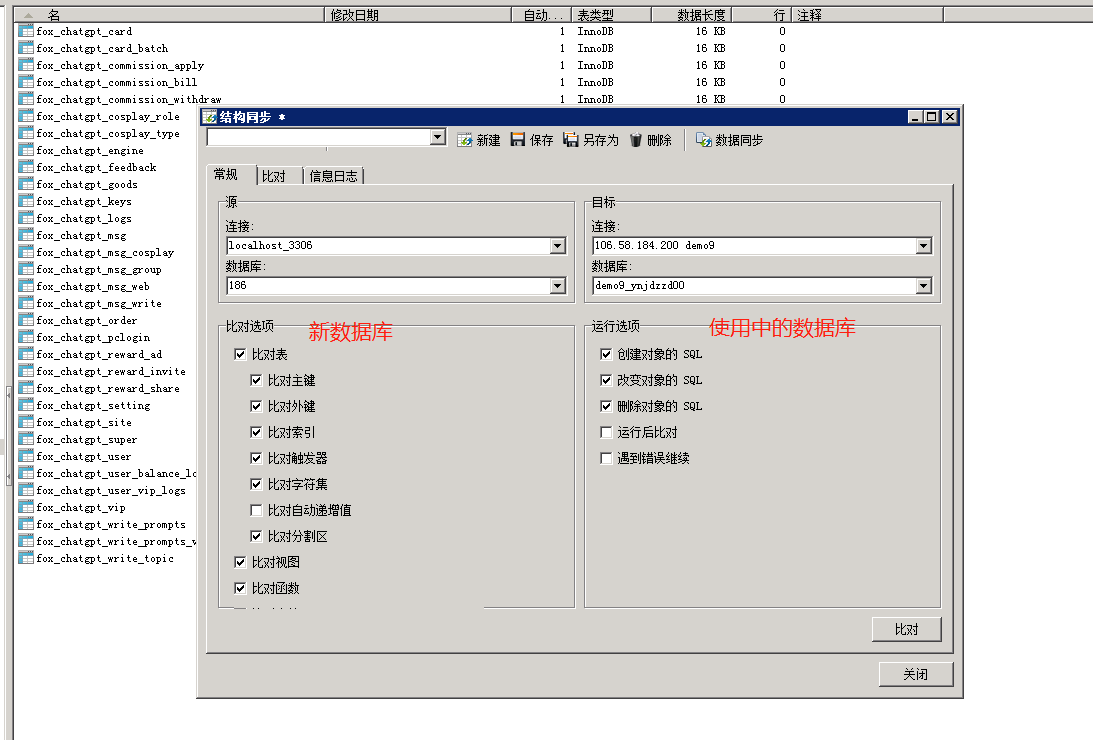Expand the target 数据库 demo9_ynjdzzd00 dropdown

[923, 286]
